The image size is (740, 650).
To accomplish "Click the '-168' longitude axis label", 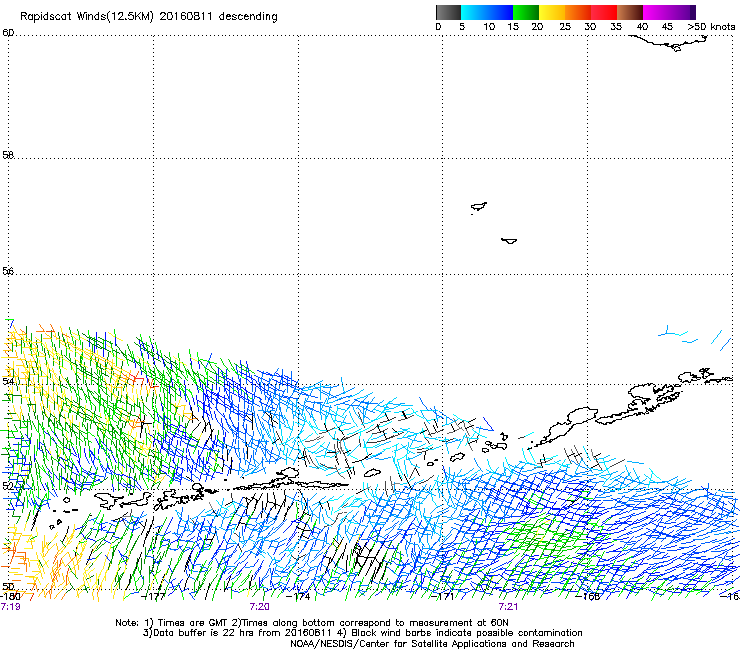I will coord(588,596).
